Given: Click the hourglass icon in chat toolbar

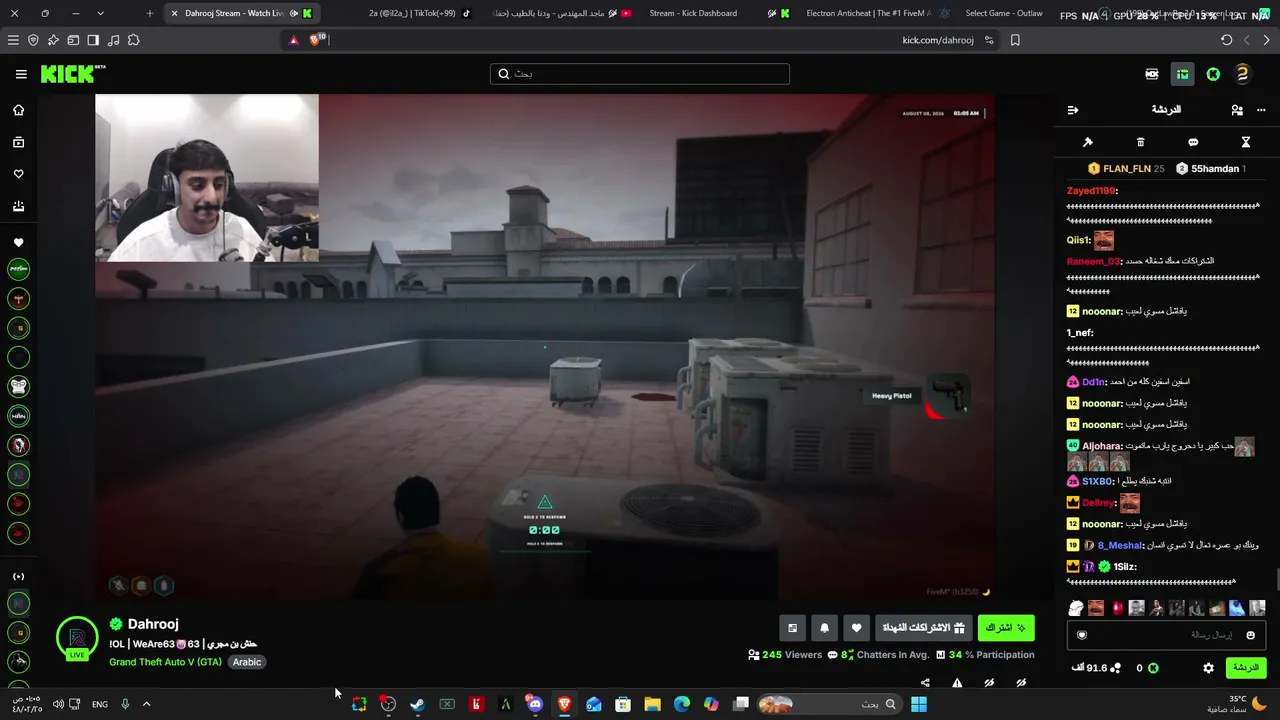Looking at the screenshot, I should [1246, 142].
